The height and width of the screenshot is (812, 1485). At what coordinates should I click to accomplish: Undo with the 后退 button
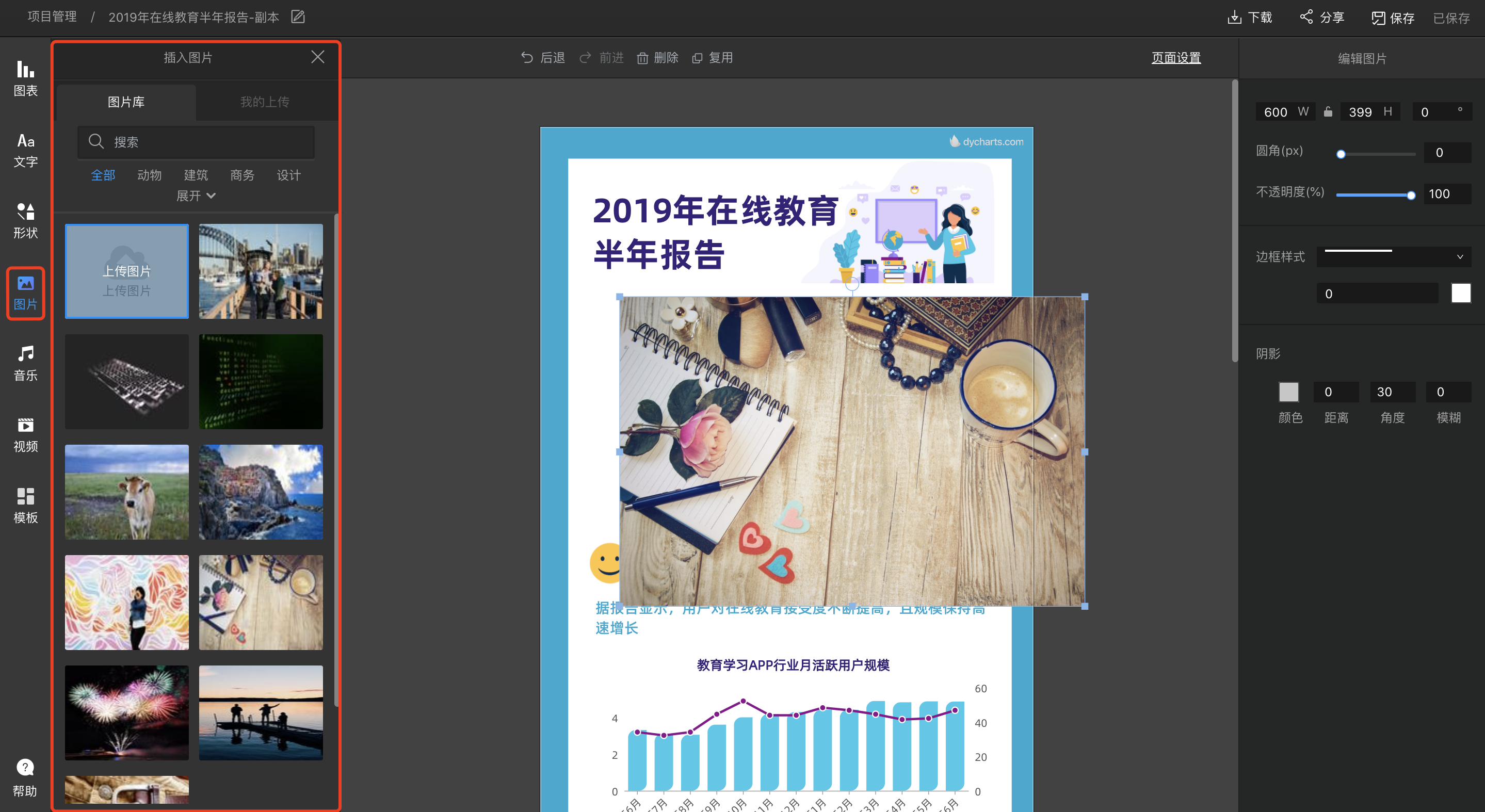(x=542, y=58)
